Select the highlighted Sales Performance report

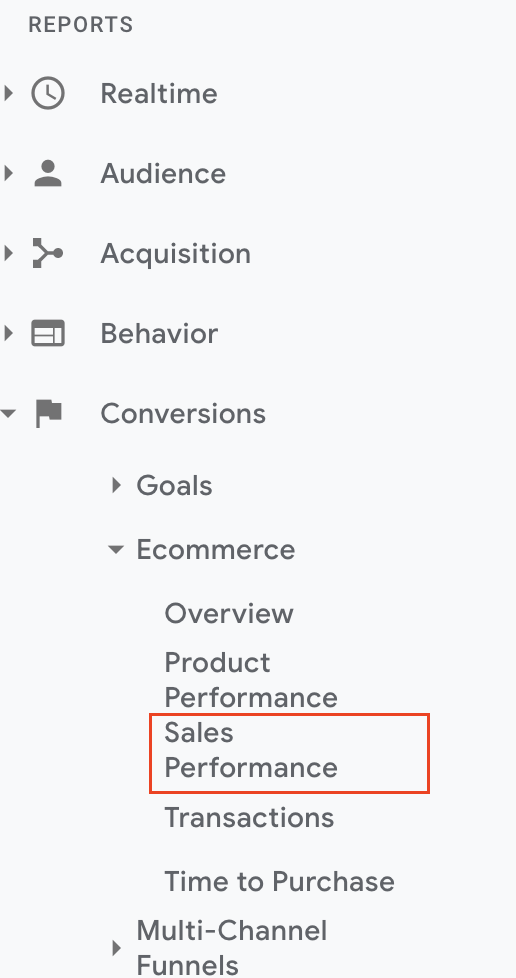point(290,753)
